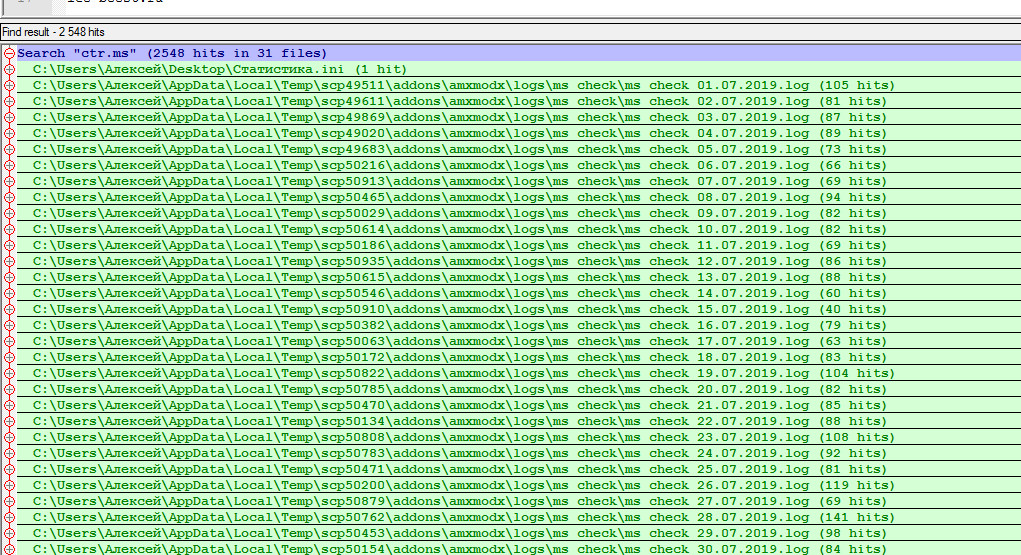Collapse the Search "ctr.ms" results root
This screenshot has width=1021, height=555.
click(x=9, y=53)
